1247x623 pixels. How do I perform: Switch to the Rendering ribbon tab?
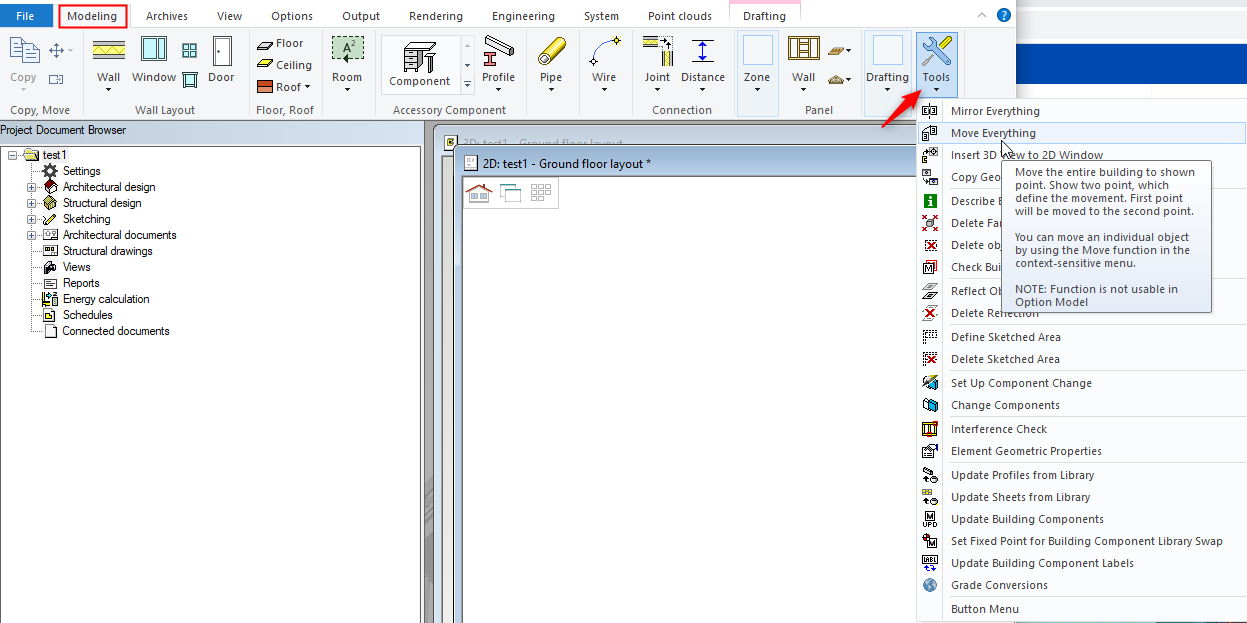click(436, 16)
